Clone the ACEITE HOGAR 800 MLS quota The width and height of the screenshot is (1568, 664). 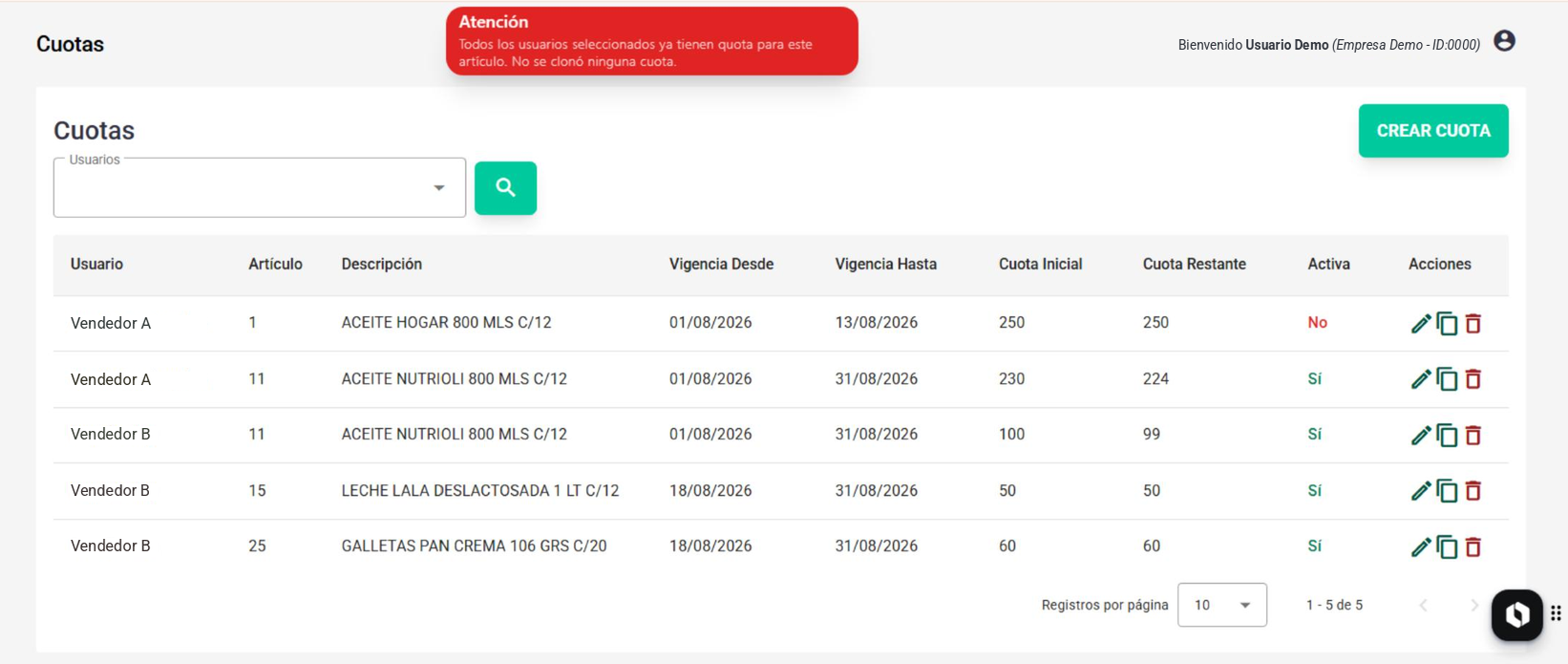tap(1448, 324)
